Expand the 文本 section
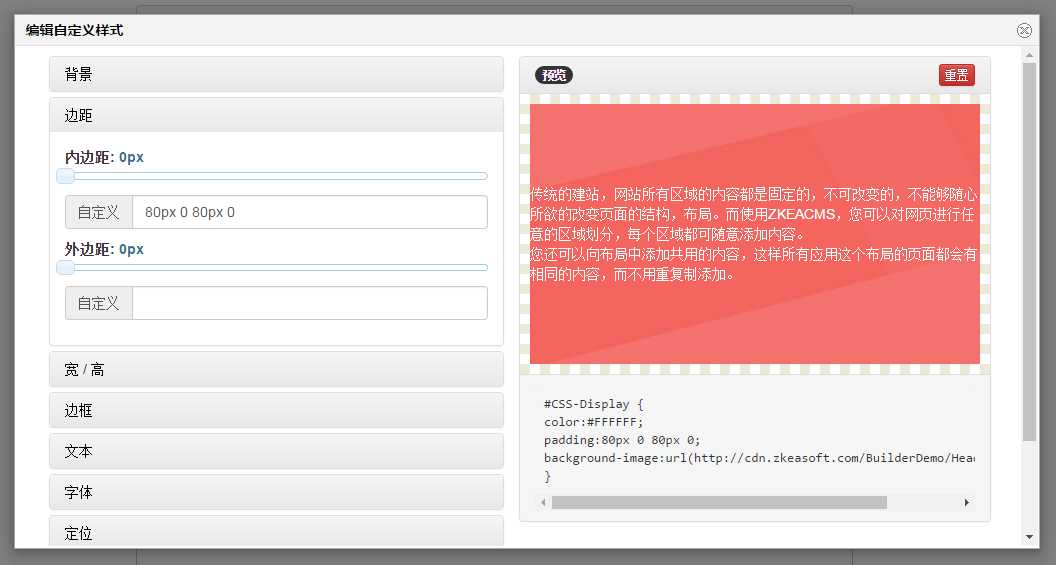 coord(276,451)
